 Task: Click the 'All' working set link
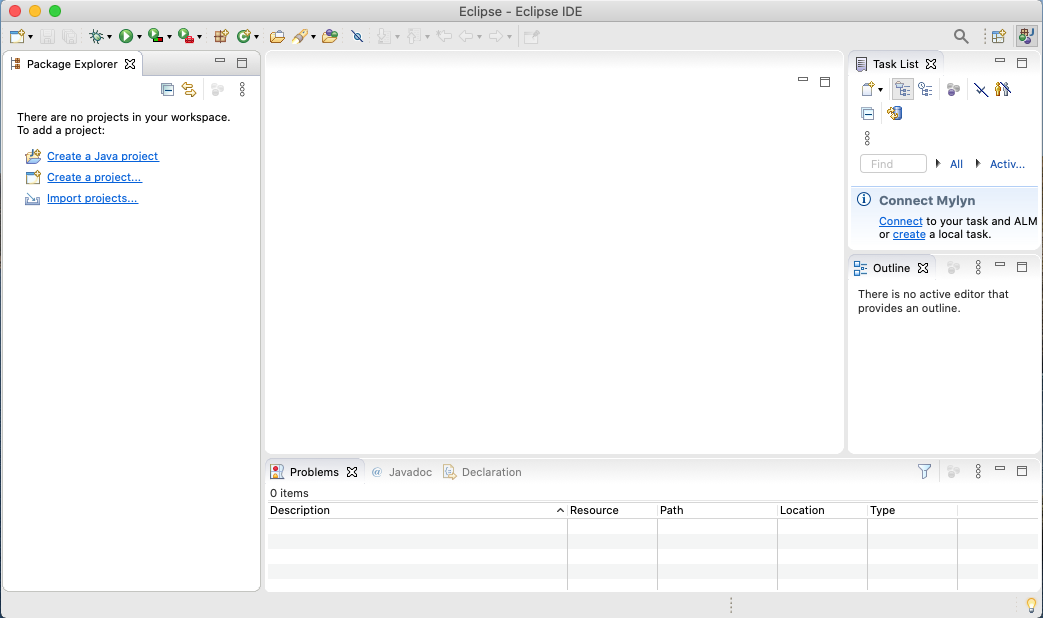[x=957, y=164]
